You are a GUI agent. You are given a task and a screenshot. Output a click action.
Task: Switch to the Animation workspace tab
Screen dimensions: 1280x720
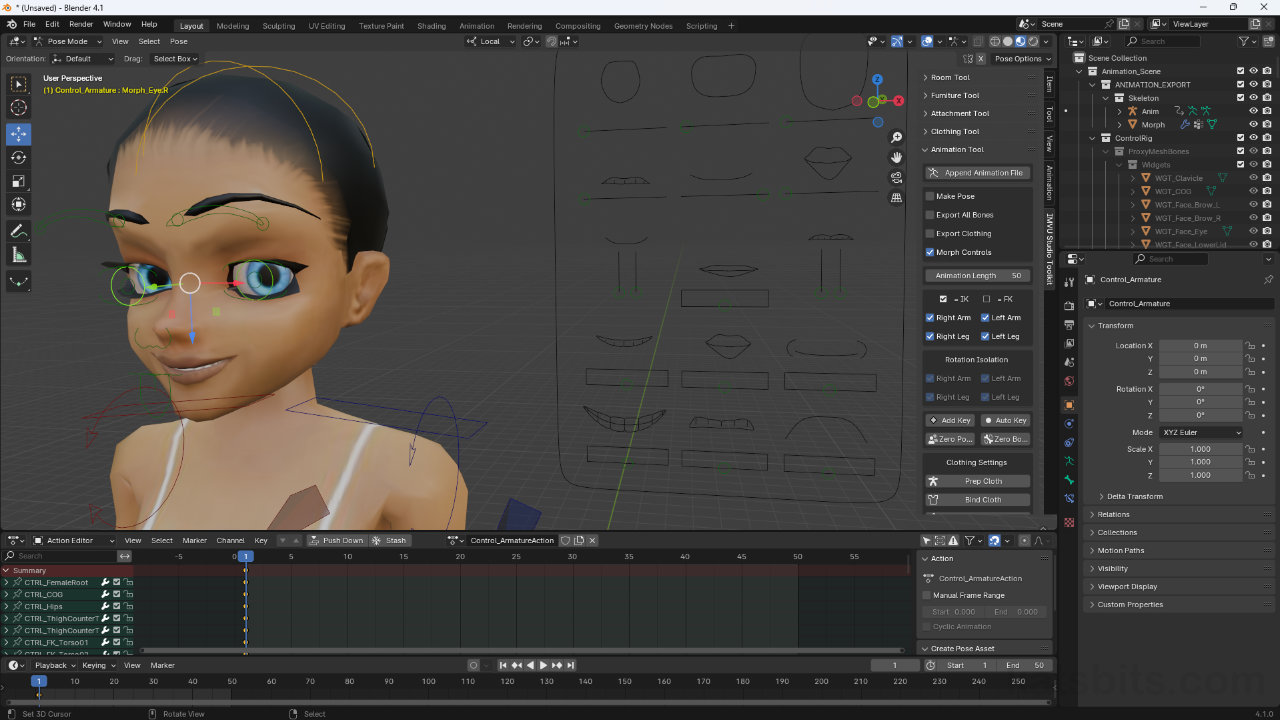[476, 26]
